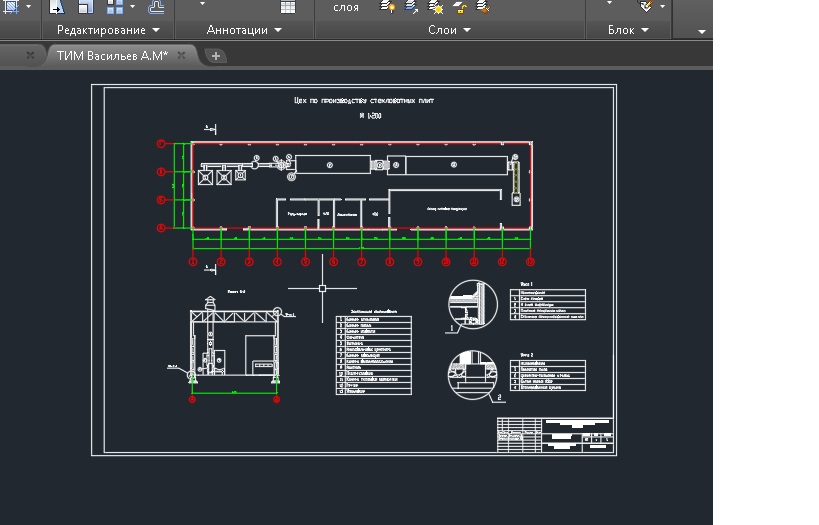Open the dropdown arrow next to the Array icon
The image size is (819, 525).
click(132, 6)
